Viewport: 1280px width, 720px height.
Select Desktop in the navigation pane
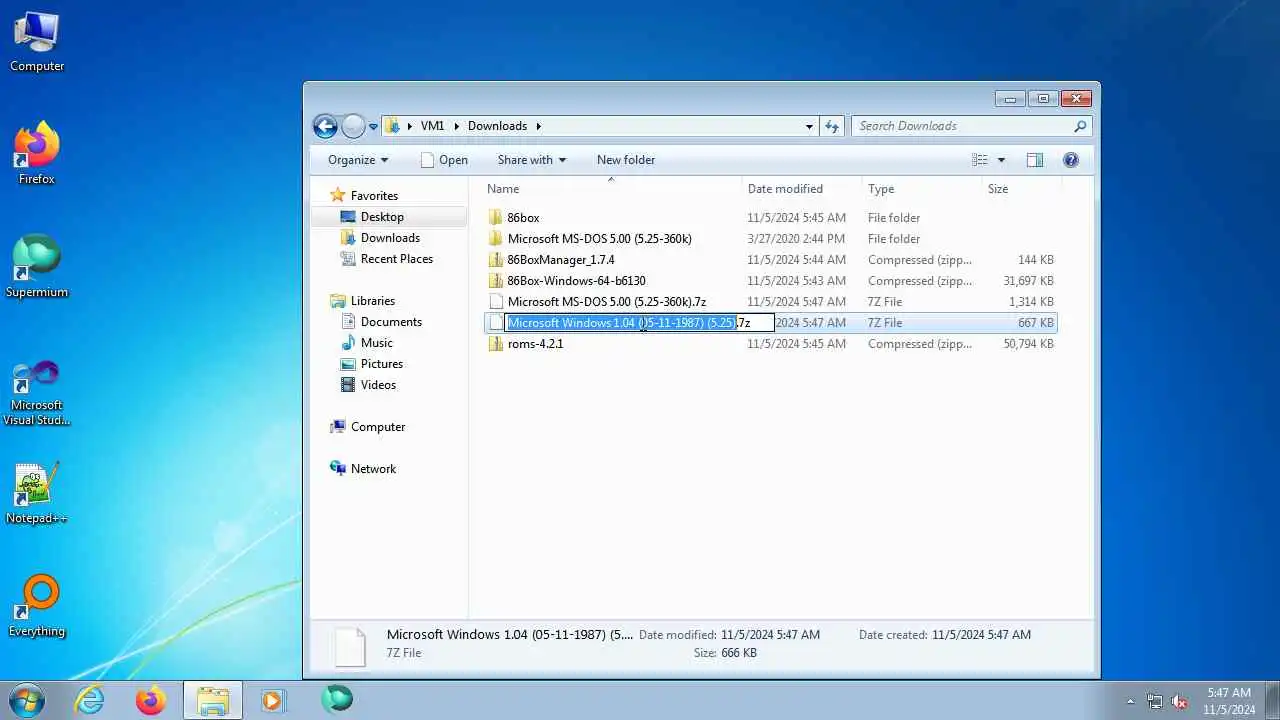[x=382, y=217]
